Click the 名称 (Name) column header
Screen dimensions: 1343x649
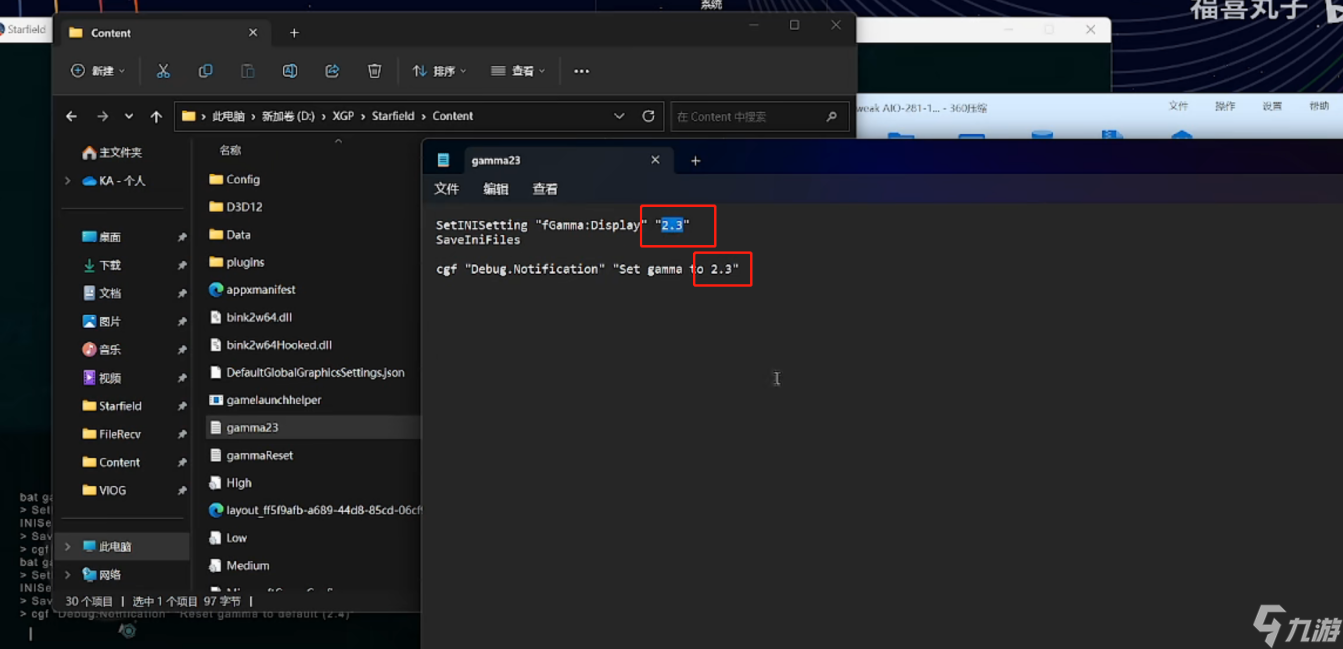pyautogui.click(x=230, y=150)
